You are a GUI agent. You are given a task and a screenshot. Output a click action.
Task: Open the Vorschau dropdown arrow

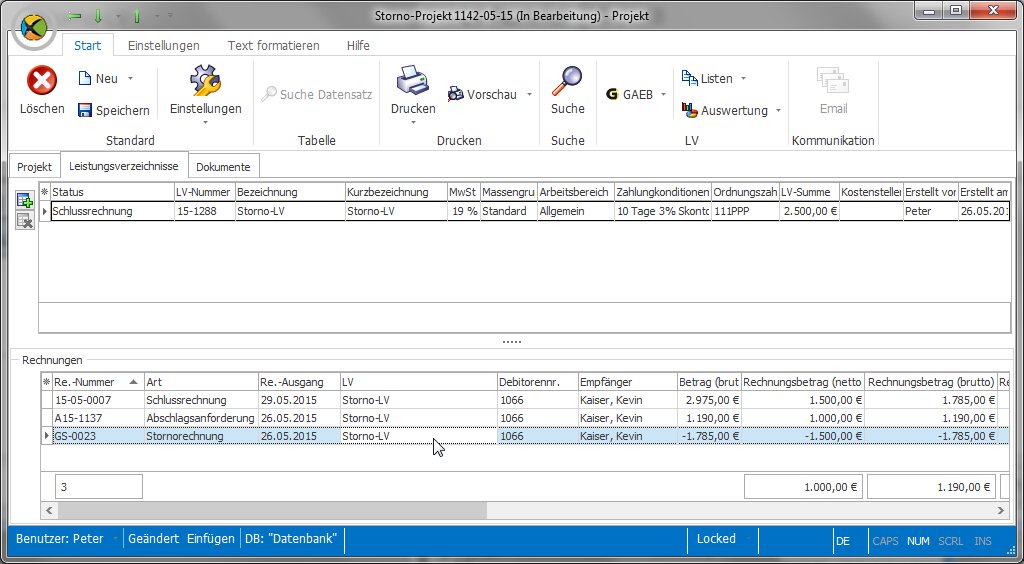coord(529,95)
